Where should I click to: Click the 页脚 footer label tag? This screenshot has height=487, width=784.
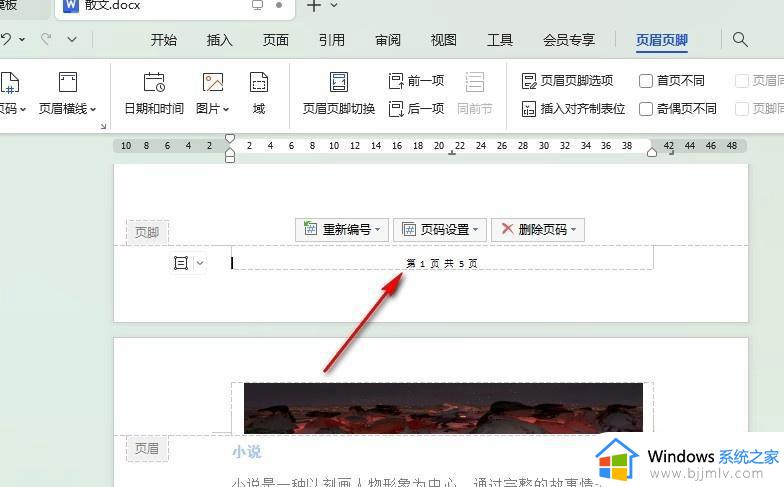point(147,232)
